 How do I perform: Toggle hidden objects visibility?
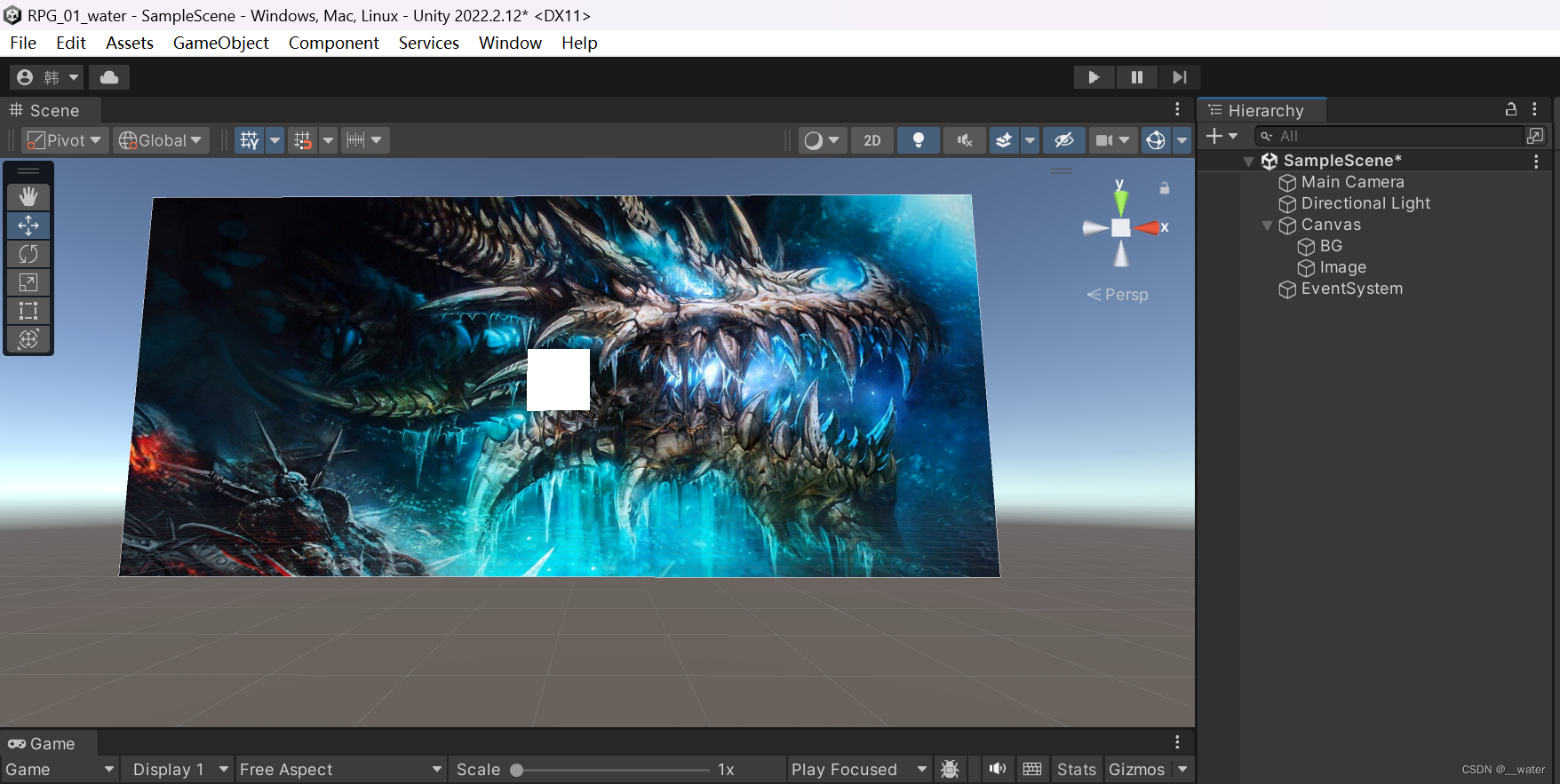tap(1064, 140)
